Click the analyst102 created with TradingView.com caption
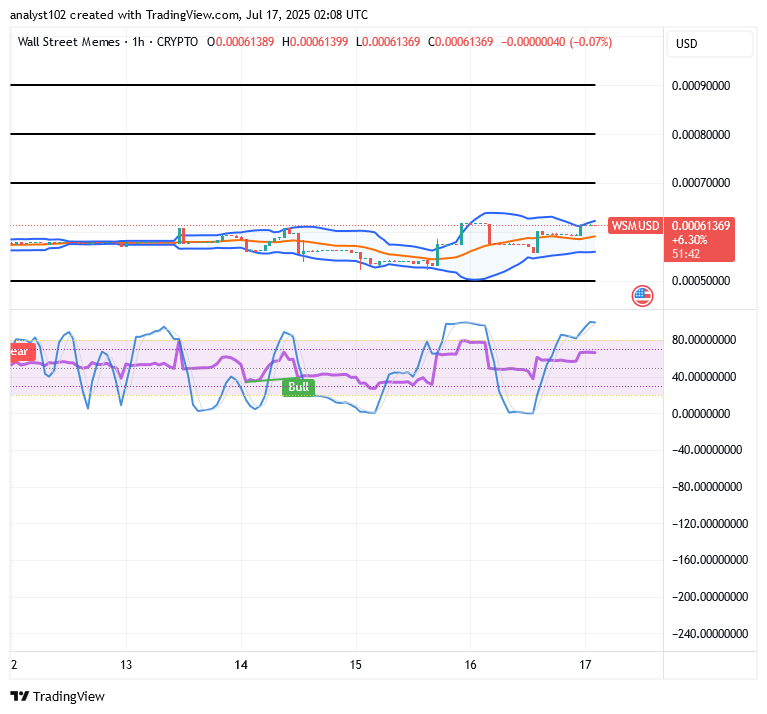This screenshot has height=714, width=767. [x=189, y=15]
